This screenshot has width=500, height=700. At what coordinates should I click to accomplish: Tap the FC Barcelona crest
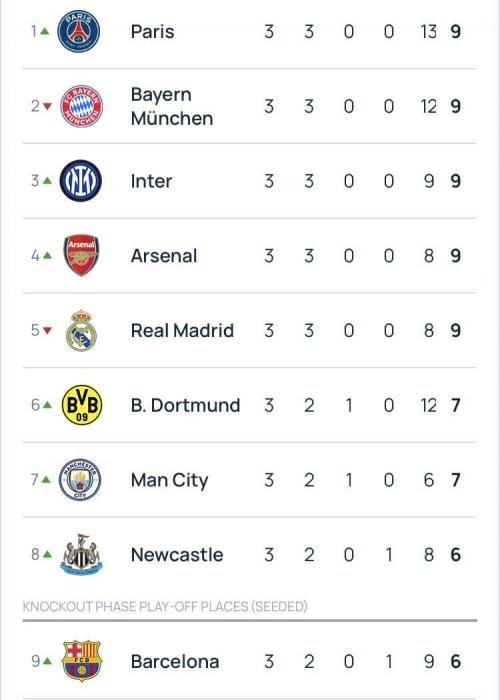[x=82, y=661]
